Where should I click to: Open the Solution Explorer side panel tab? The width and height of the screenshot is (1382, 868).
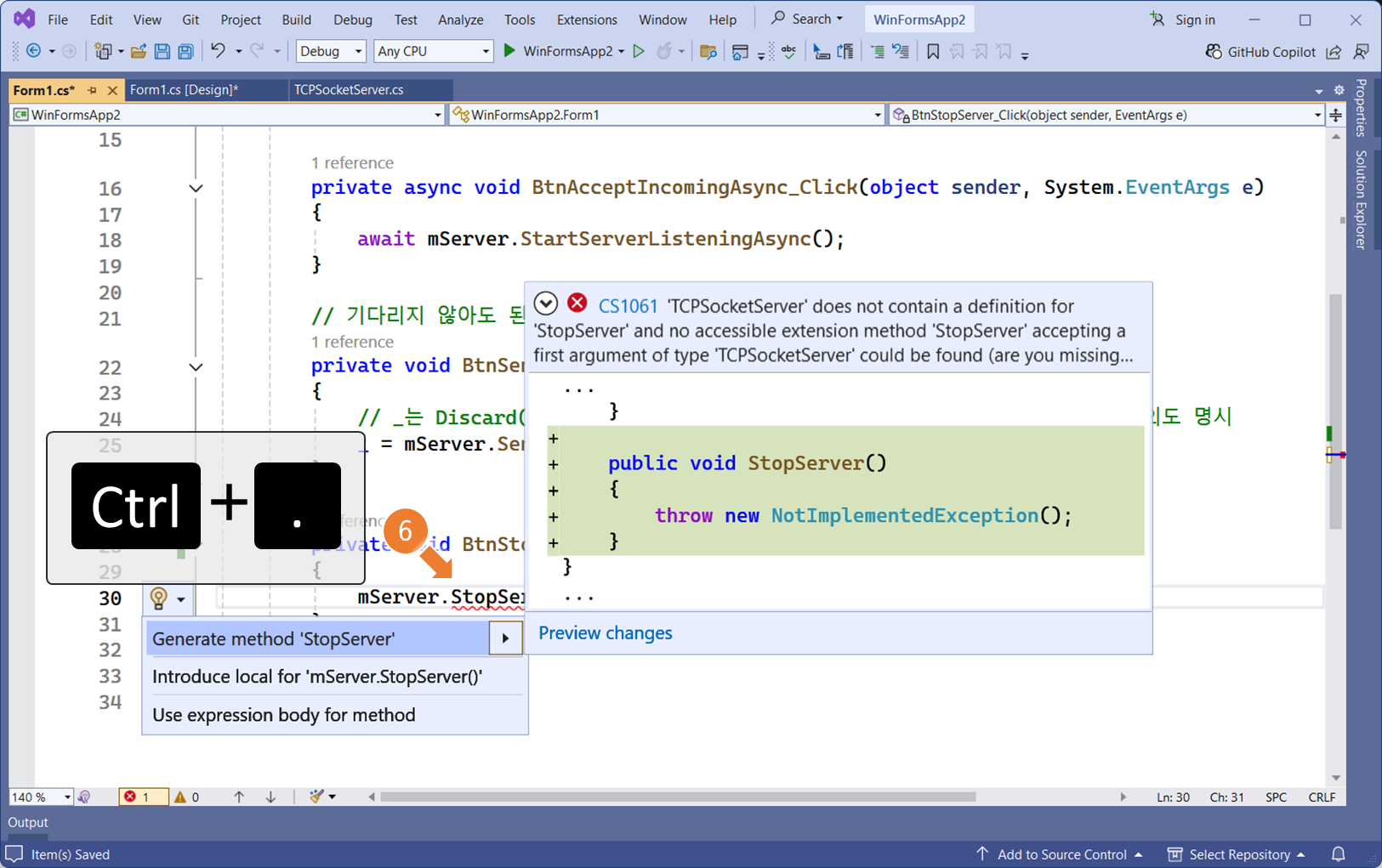[1361, 200]
